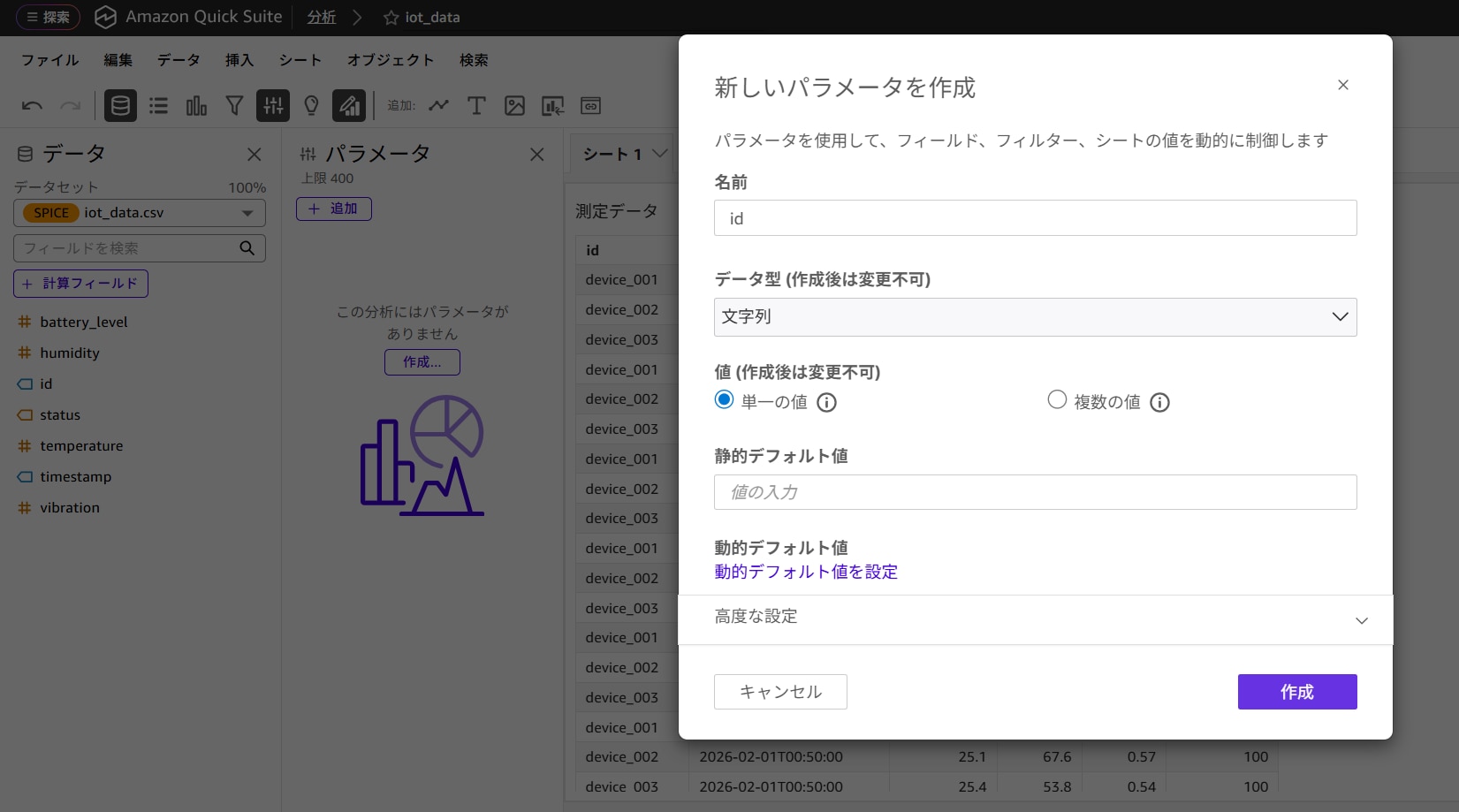This screenshot has width=1459, height=812.
Task: Expand the 高度な設定 section
Action: 1035,618
